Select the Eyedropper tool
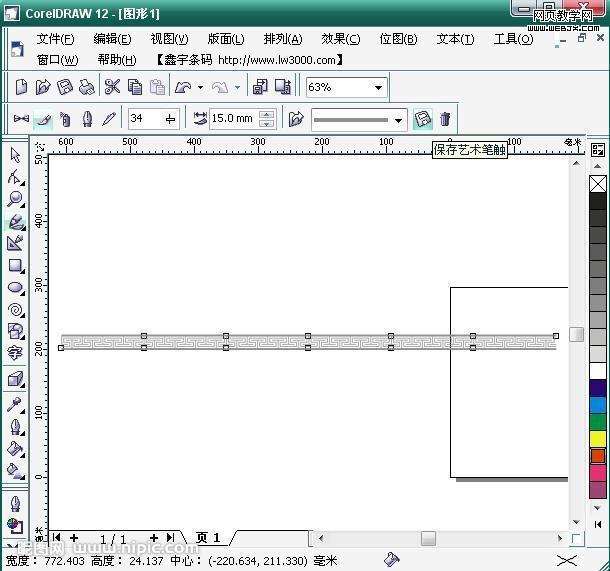The image size is (610, 571). (16, 405)
